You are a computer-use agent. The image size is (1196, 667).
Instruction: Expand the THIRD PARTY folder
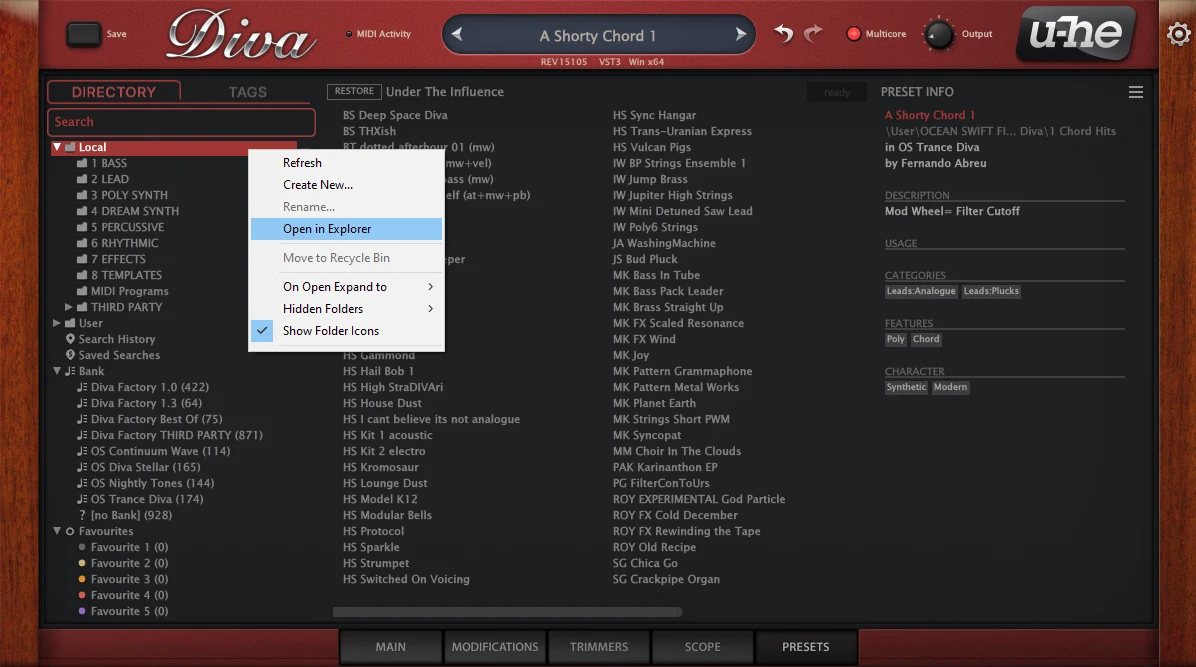(x=69, y=307)
